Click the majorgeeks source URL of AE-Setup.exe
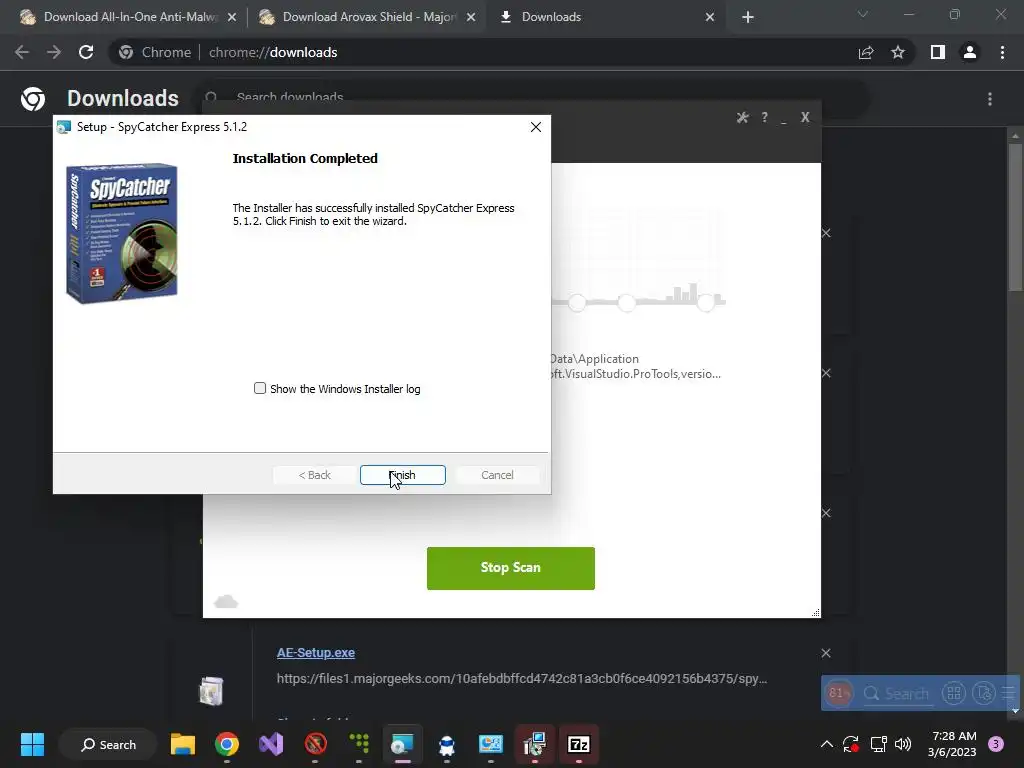This screenshot has height=768, width=1024. [x=522, y=679]
